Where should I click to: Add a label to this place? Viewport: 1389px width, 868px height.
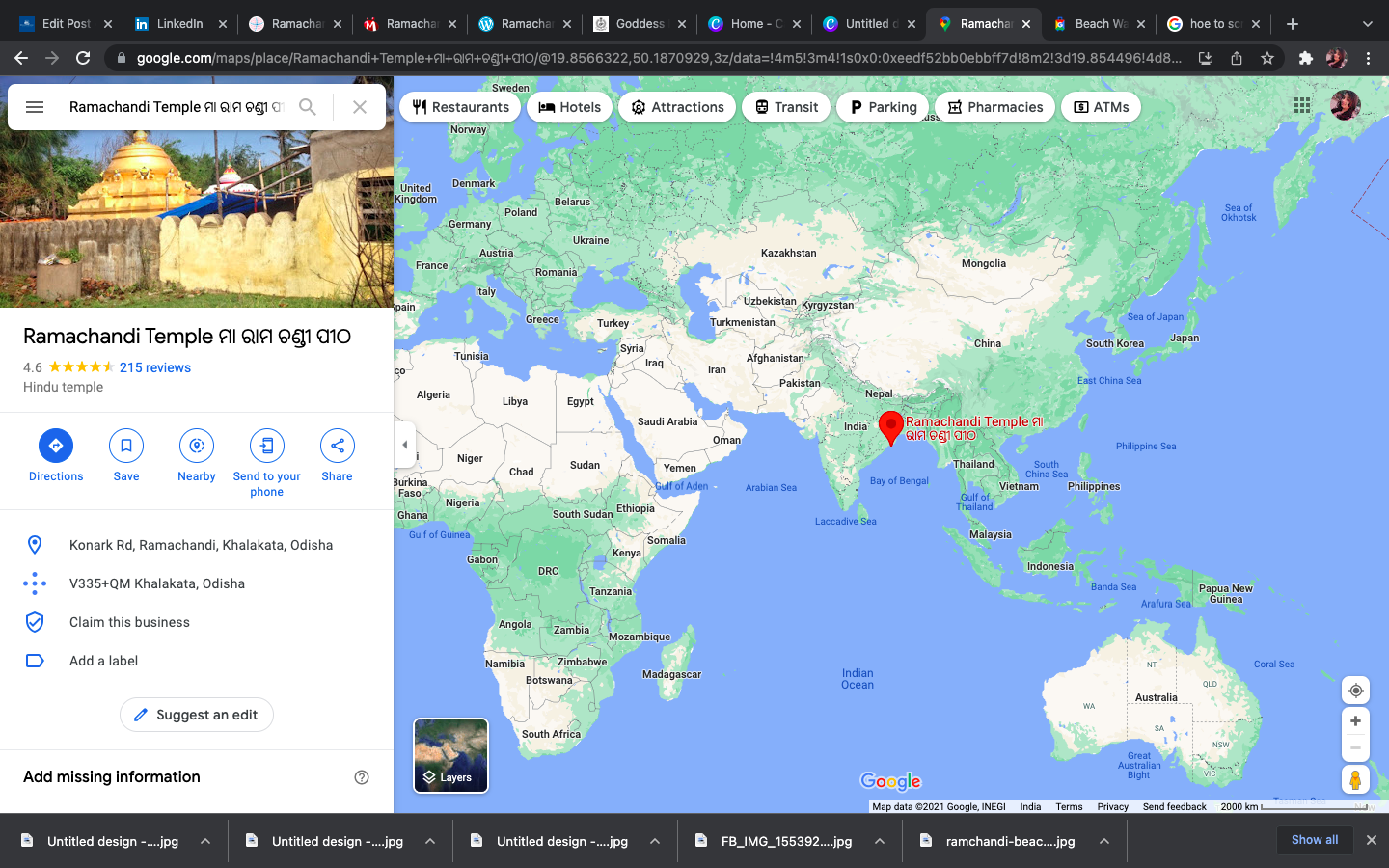(x=197, y=661)
